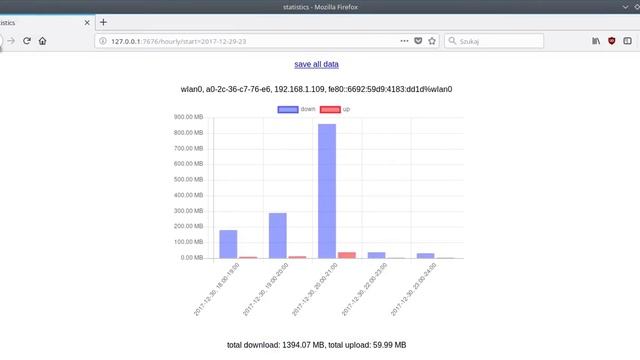Toggle the sidebar view icon
The height and width of the screenshot is (360, 640).
coord(627,41)
